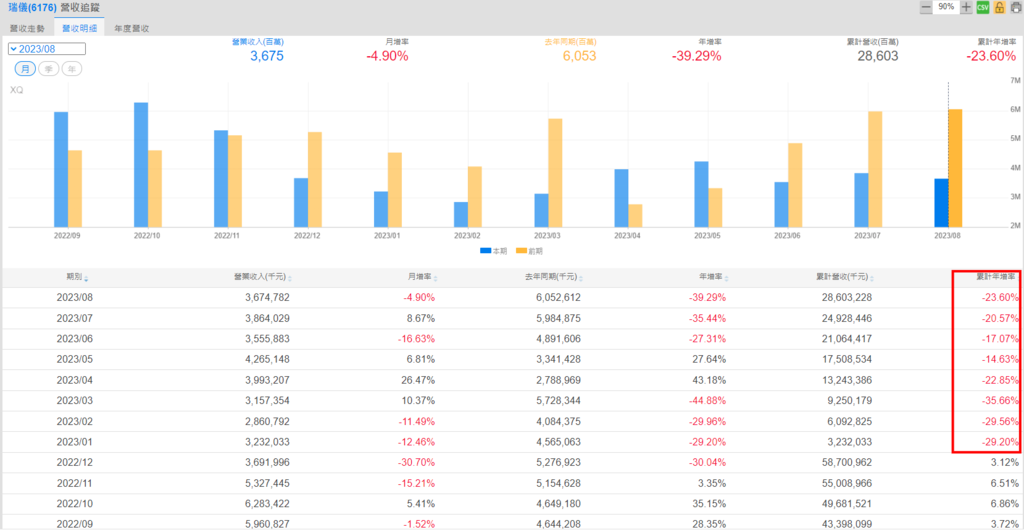Print the page with printer icon
The height and width of the screenshot is (530, 1024).
(x=1016, y=7)
